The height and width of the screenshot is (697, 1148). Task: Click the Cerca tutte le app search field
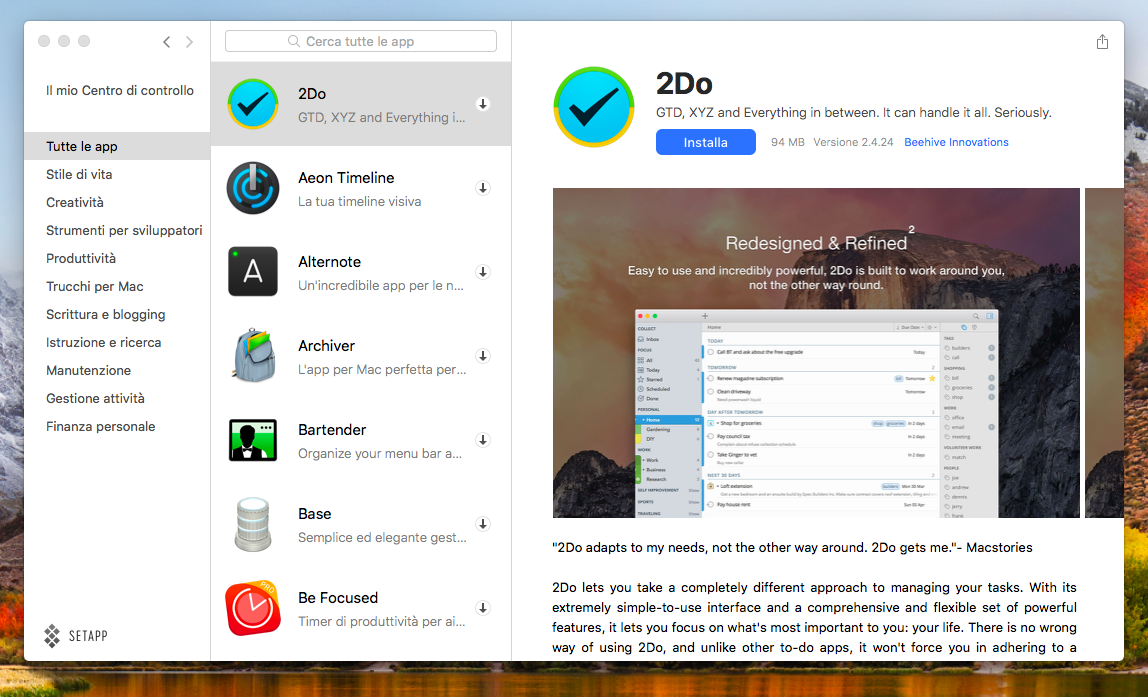pyautogui.click(x=360, y=41)
